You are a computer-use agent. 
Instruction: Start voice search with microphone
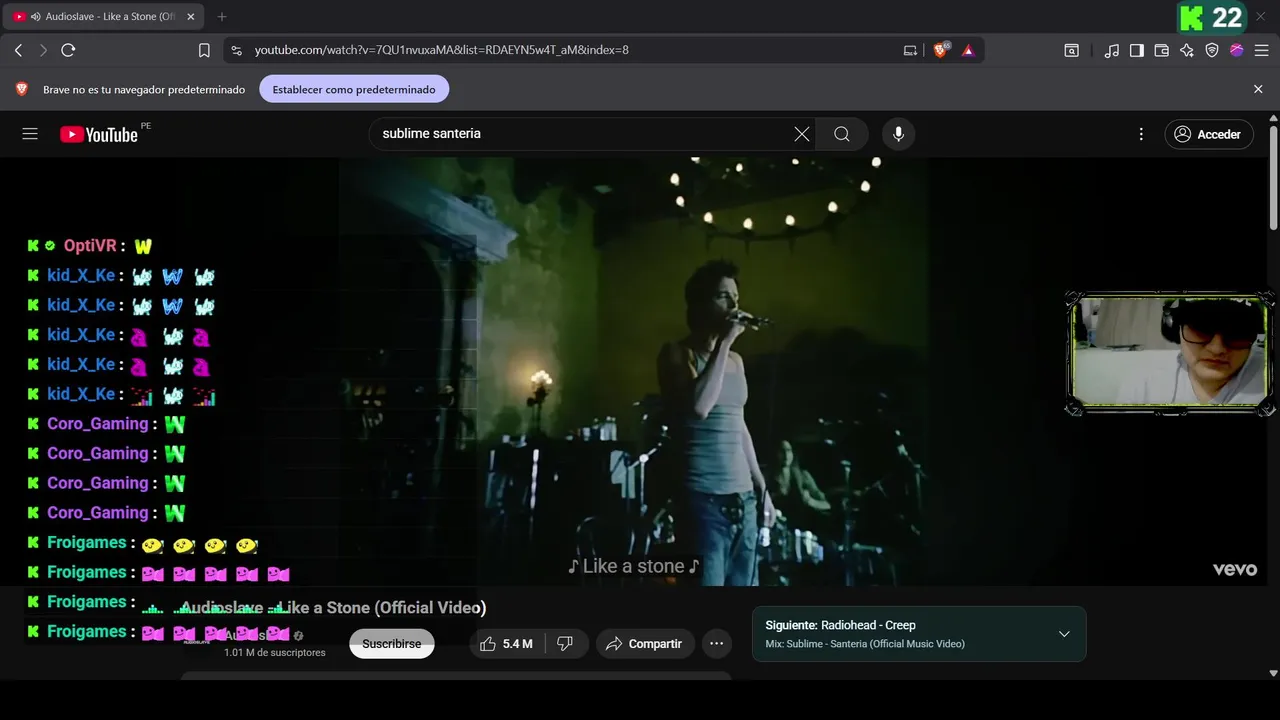[898, 134]
